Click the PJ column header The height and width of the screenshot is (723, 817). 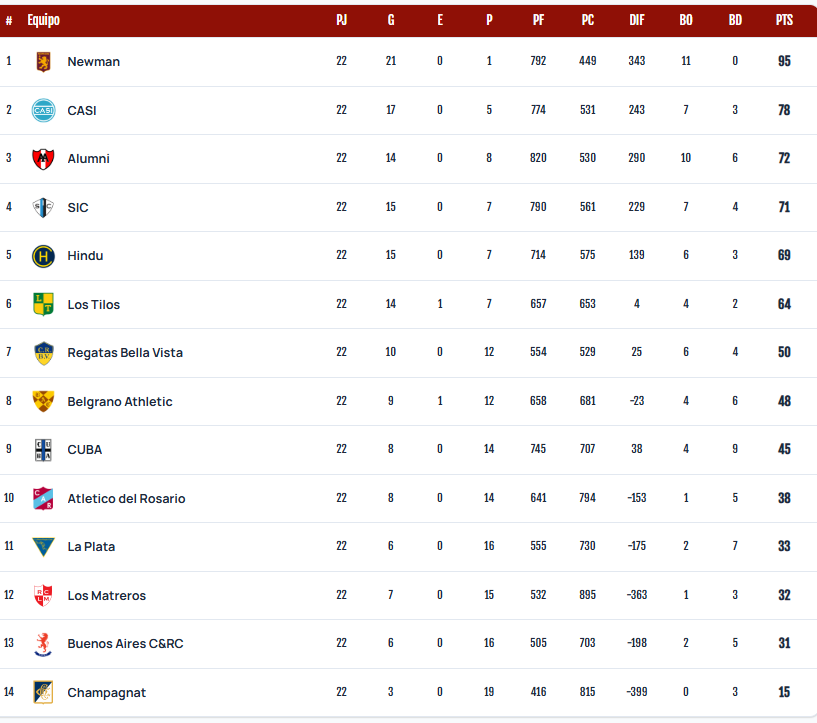341,20
